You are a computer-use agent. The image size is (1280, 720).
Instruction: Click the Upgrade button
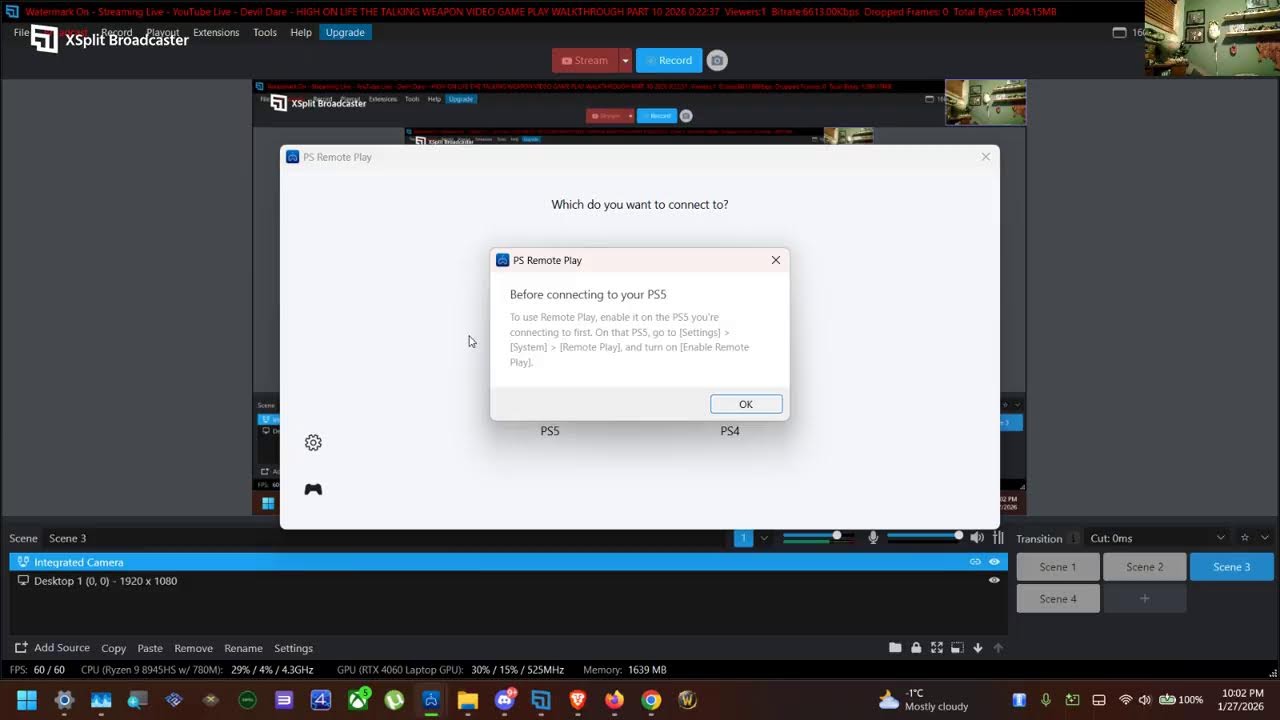(x=345, y=32)
